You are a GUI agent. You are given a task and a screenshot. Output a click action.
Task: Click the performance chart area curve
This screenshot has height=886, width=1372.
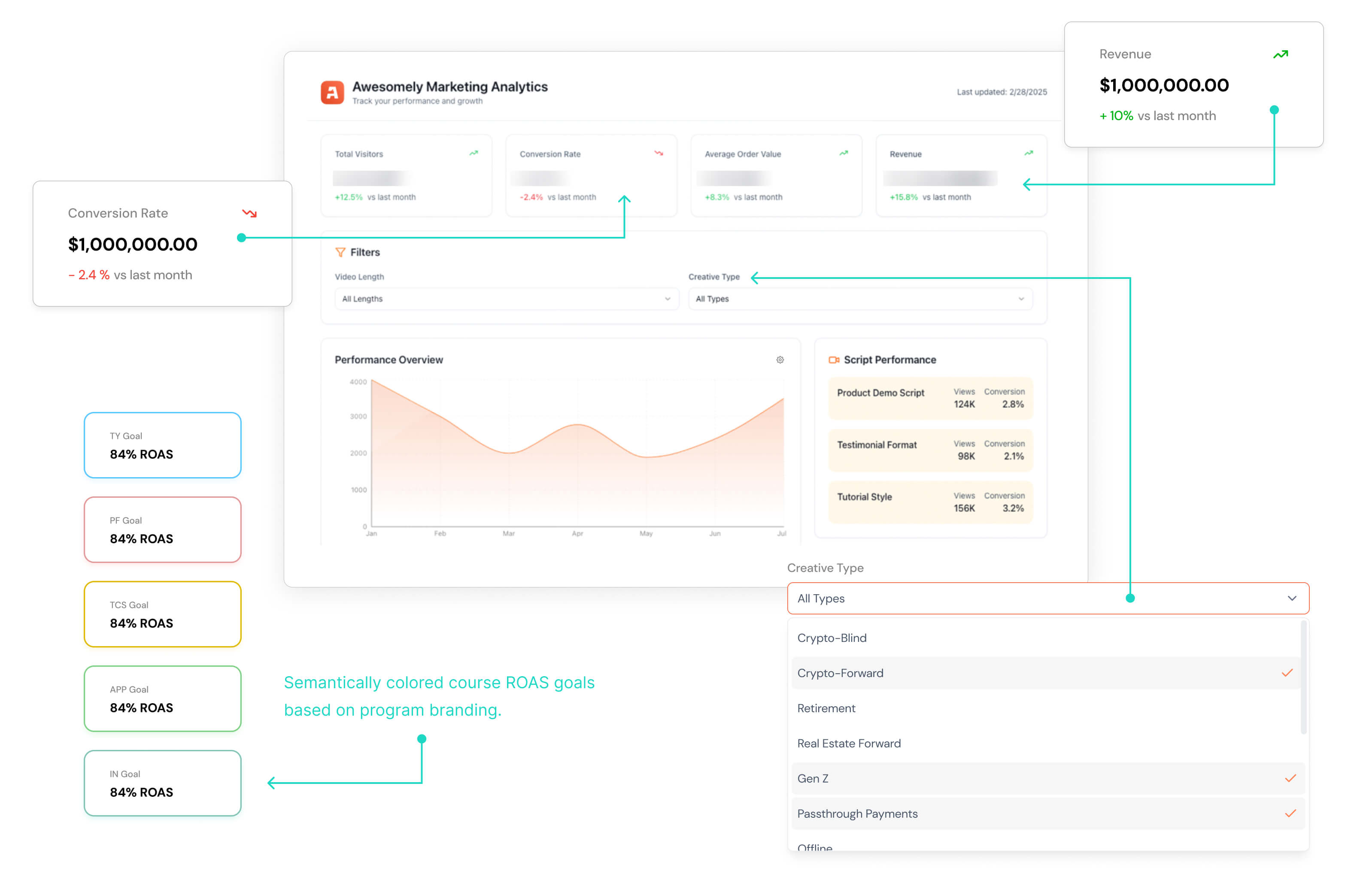click(x=577, y=454)
